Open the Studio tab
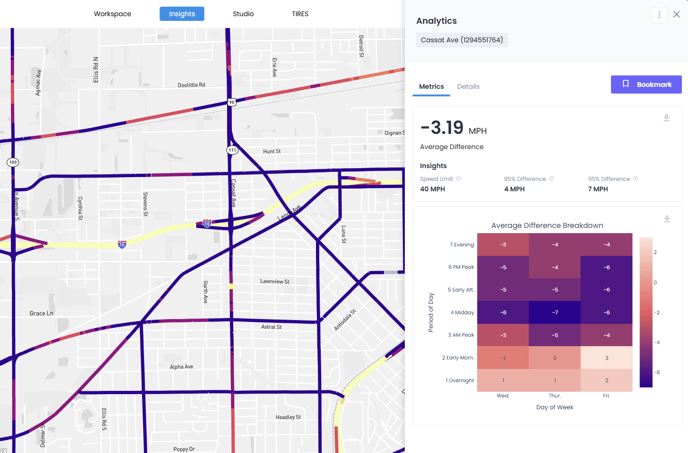The width and height of the screenshot is (688, 453). pyautogui.click(x=243, y=14)
